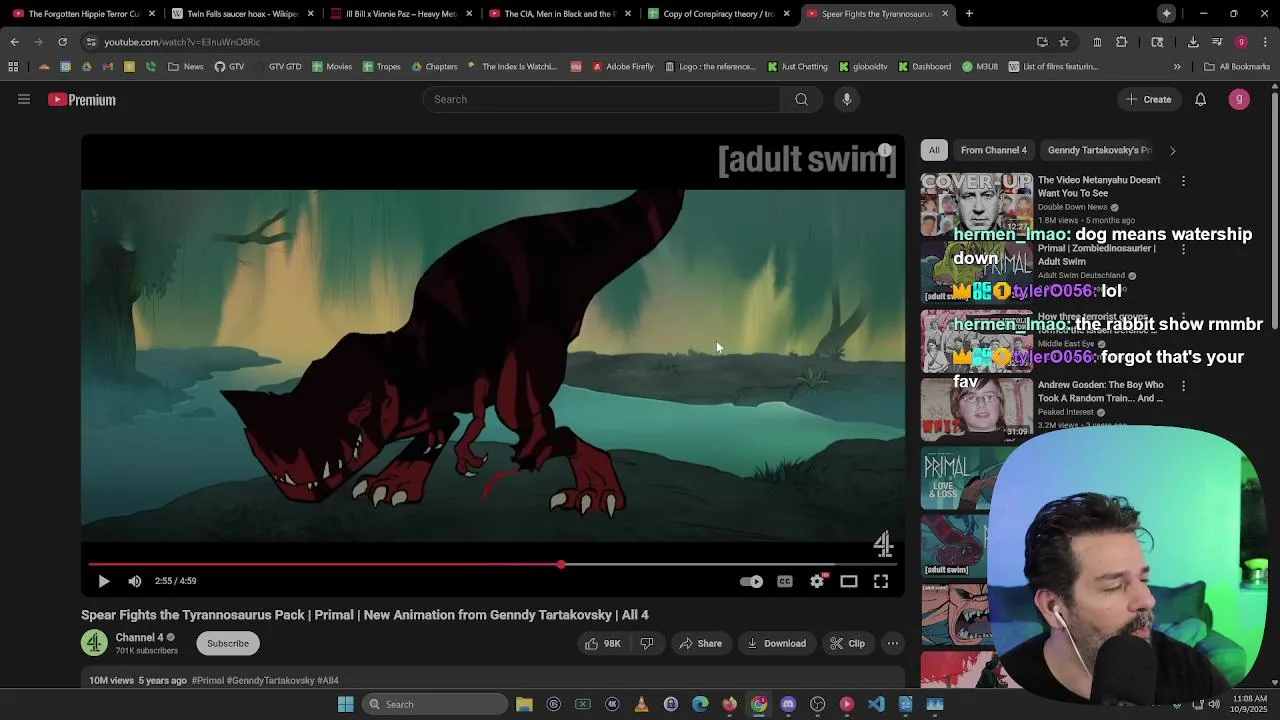Open browser extensions puzzle icon
Viewport: 1280px width, 720px height.
[x=1121, y=42]
